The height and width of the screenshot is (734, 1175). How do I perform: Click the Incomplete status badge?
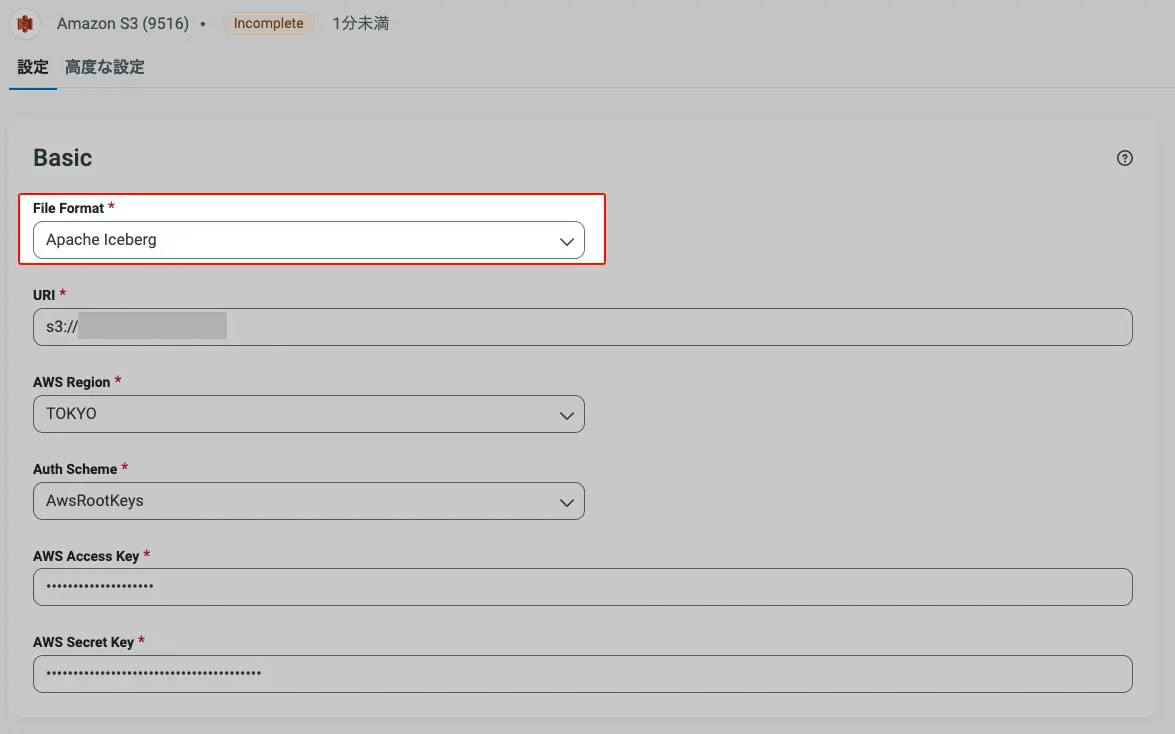[268, 23]
